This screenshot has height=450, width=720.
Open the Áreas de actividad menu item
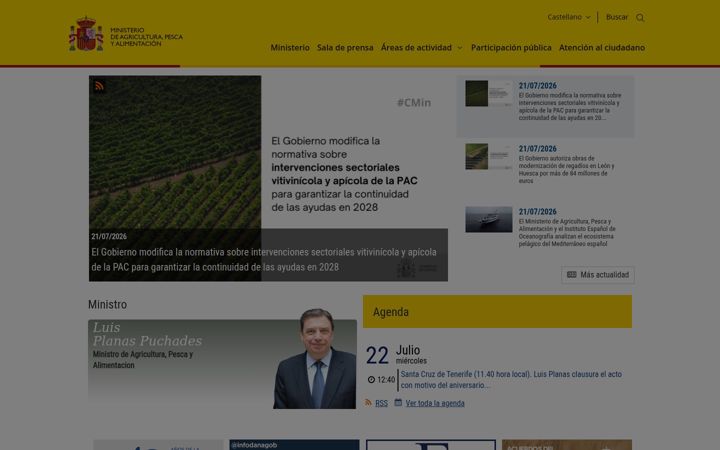click(416, 47)
